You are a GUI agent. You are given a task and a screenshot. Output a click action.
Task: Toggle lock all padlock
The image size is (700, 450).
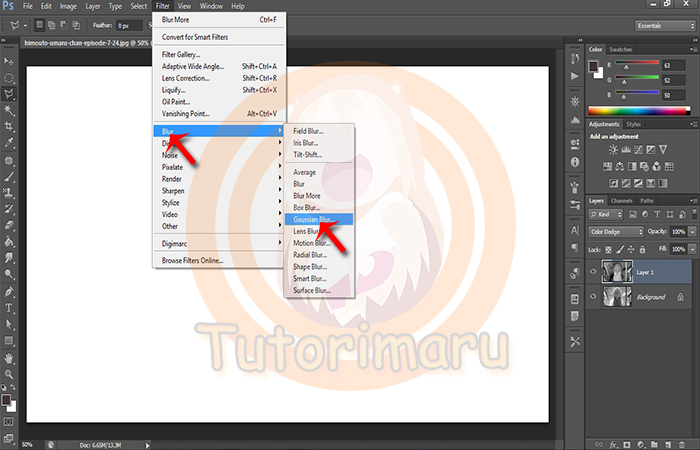point(642,249)
